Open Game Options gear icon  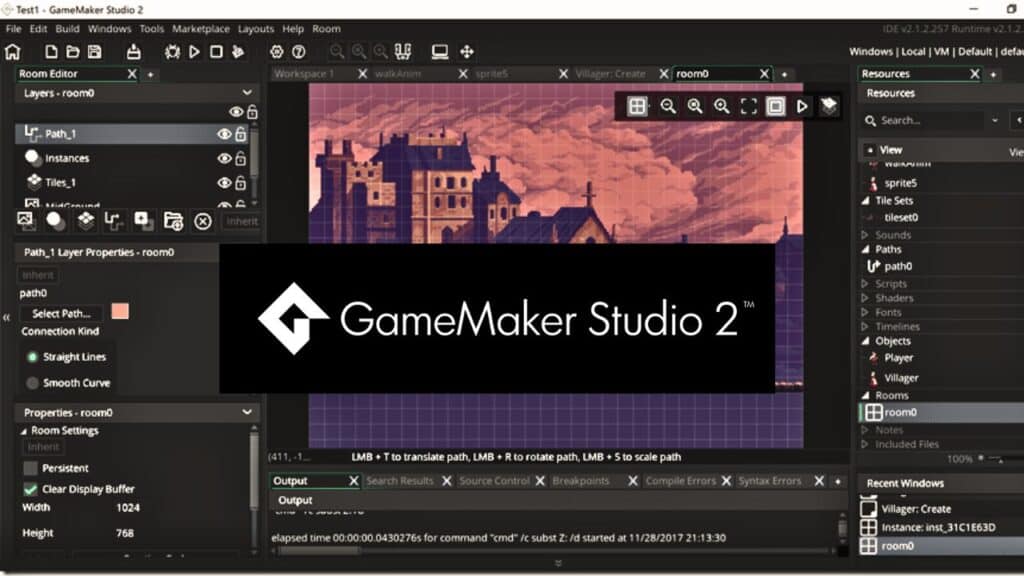coord(277,52)
